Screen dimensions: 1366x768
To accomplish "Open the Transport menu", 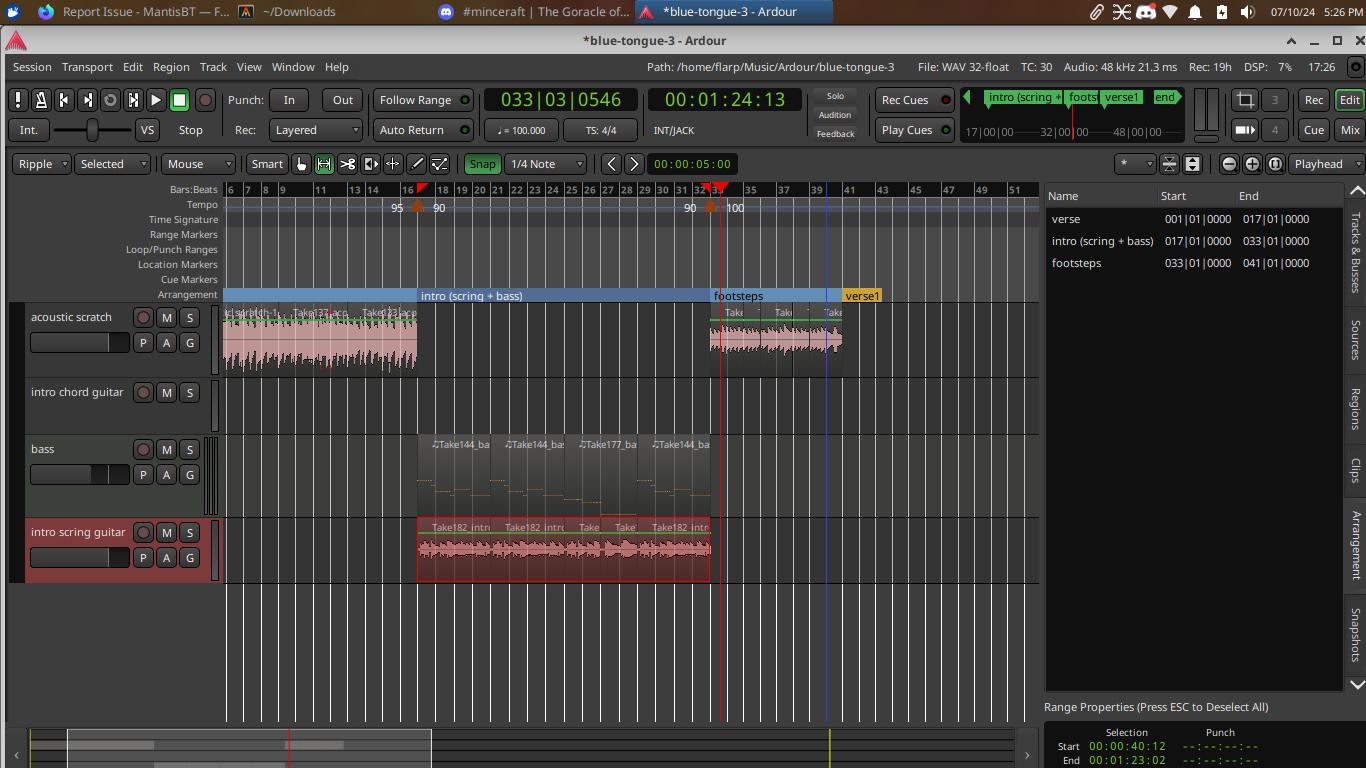I will 87,67.
